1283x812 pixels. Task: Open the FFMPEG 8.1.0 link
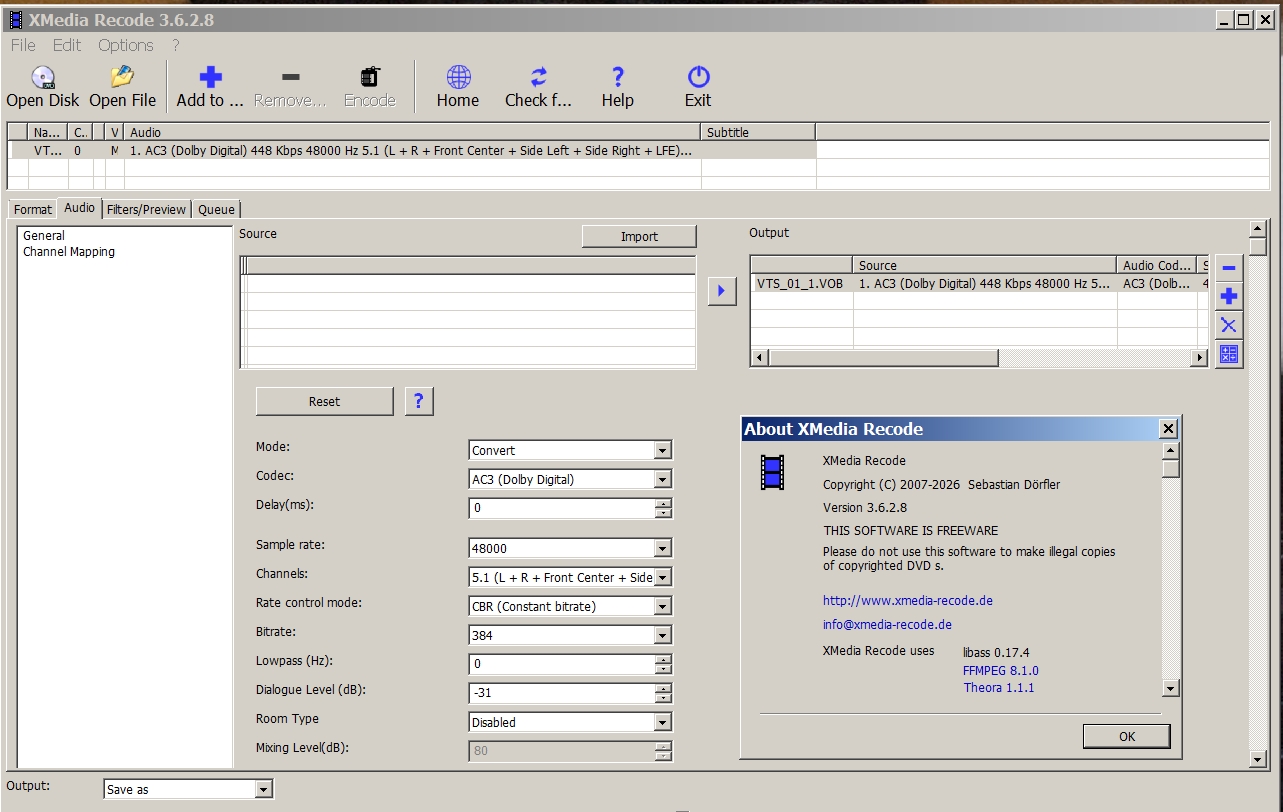click(1001, 671)
